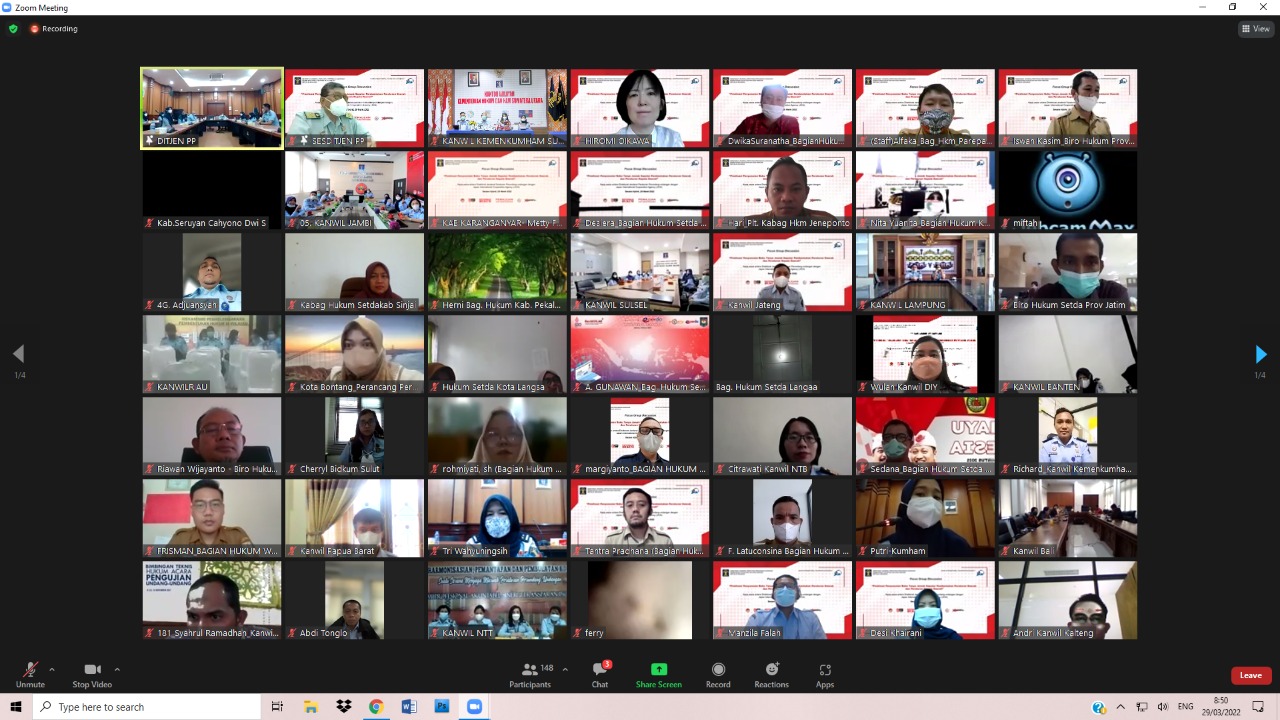
Task: Stop Video camera feed
Action: [92, 674]
